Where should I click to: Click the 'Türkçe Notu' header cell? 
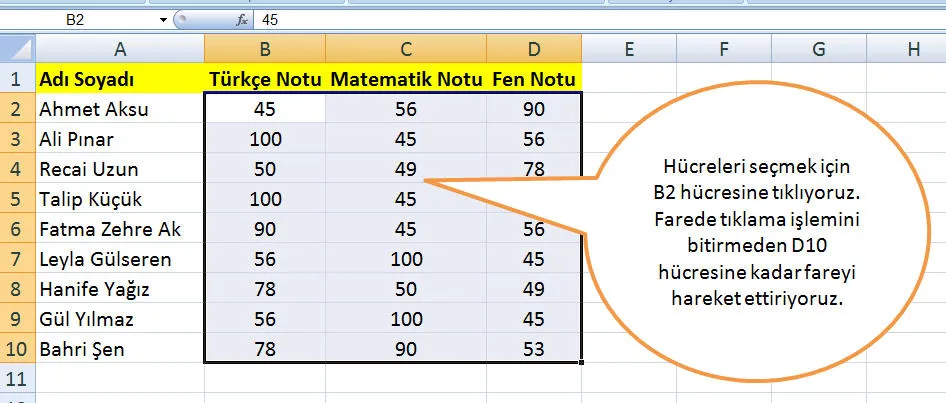tap(265, 79)
